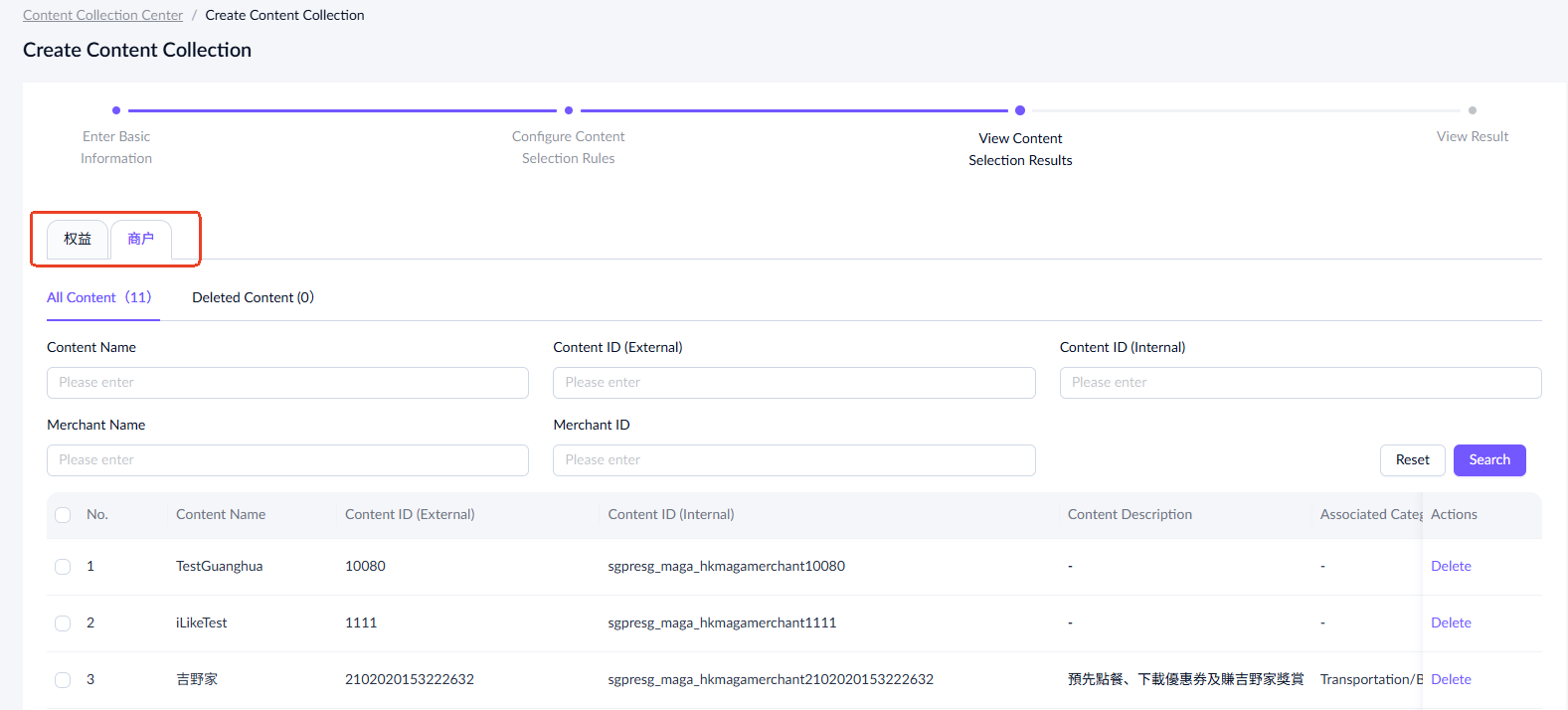
Task: Delete the iLikeTest row
Action: (x=1450, y=622)
